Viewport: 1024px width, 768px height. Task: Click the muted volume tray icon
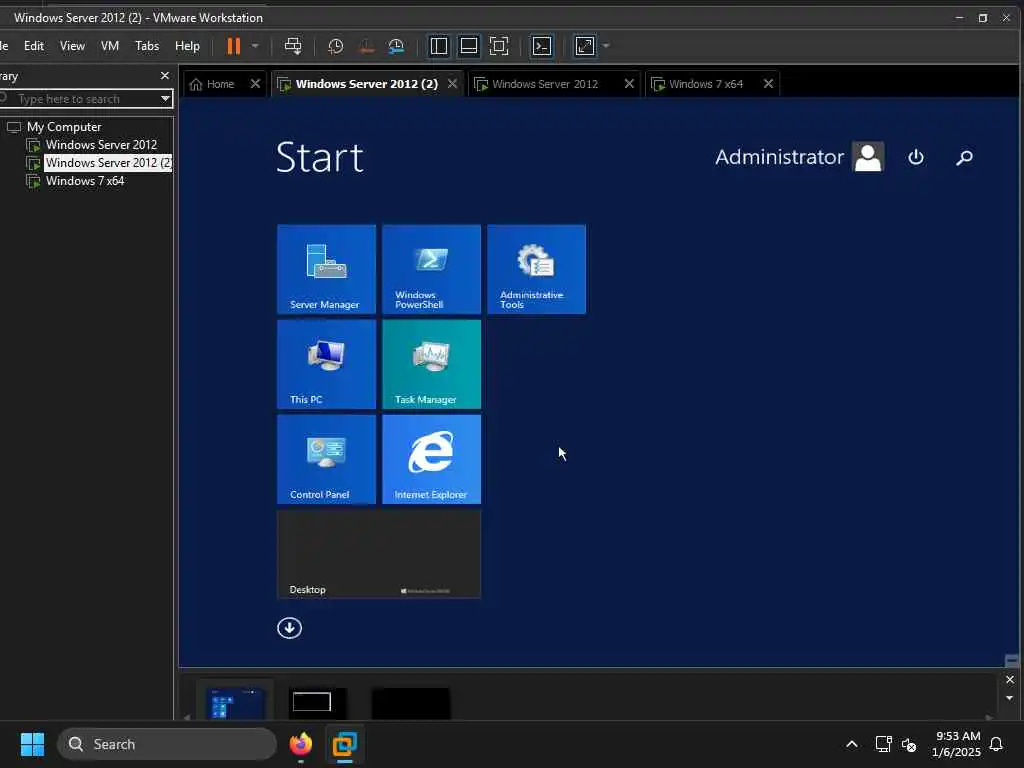tap(908, 744)
